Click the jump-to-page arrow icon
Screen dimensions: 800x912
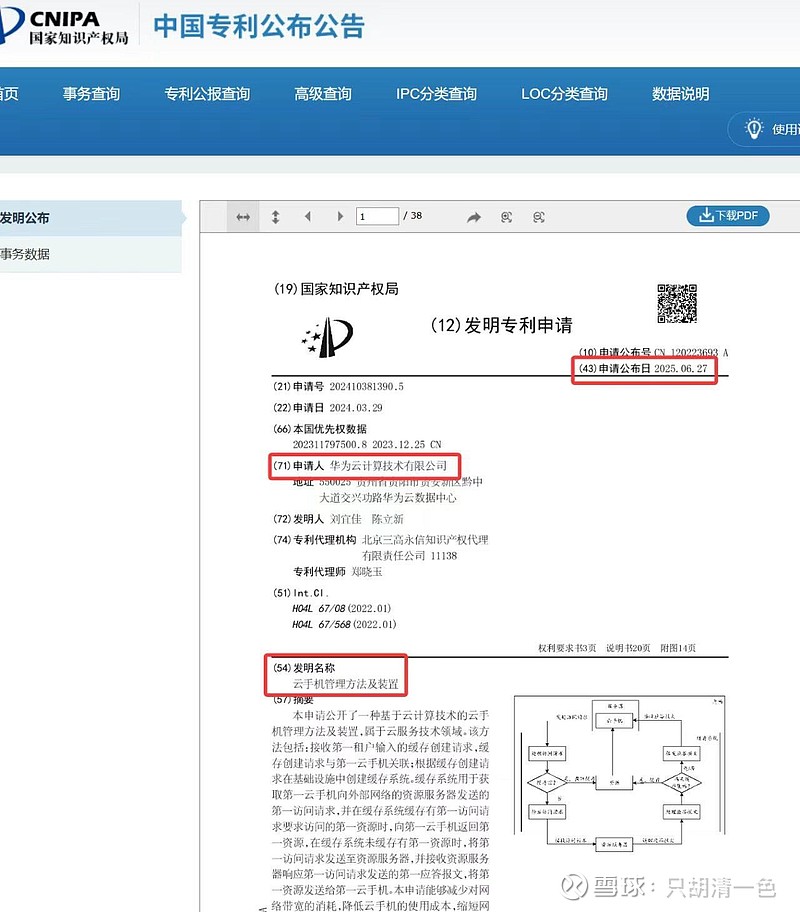474,217
